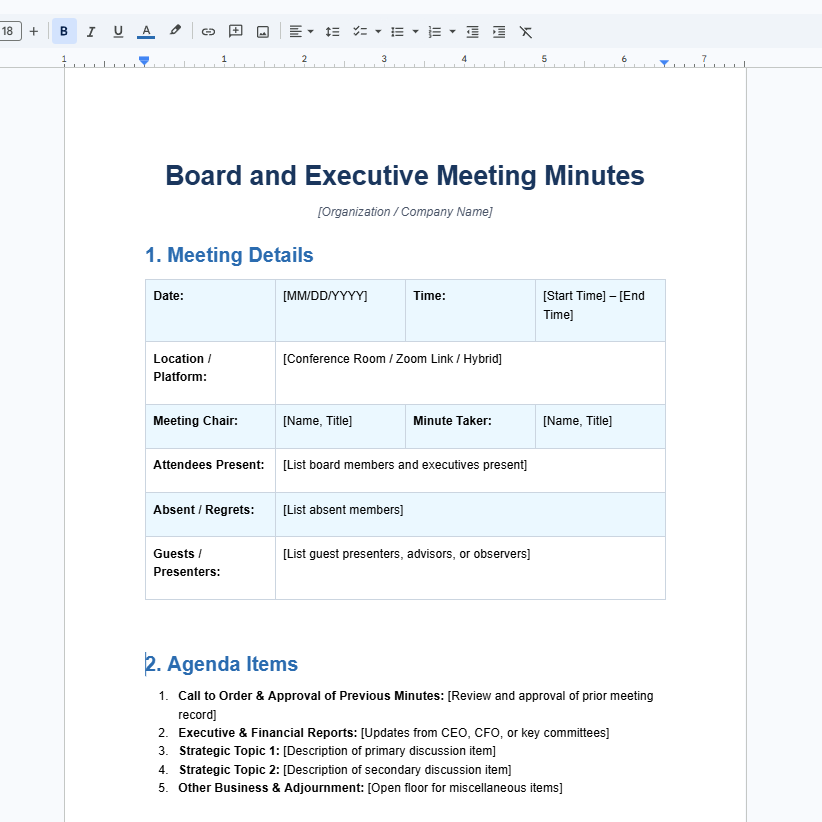The height and width of the screenshot is (822, 822).
Task: Open the text color picker
Action: (x=146, y=31)
